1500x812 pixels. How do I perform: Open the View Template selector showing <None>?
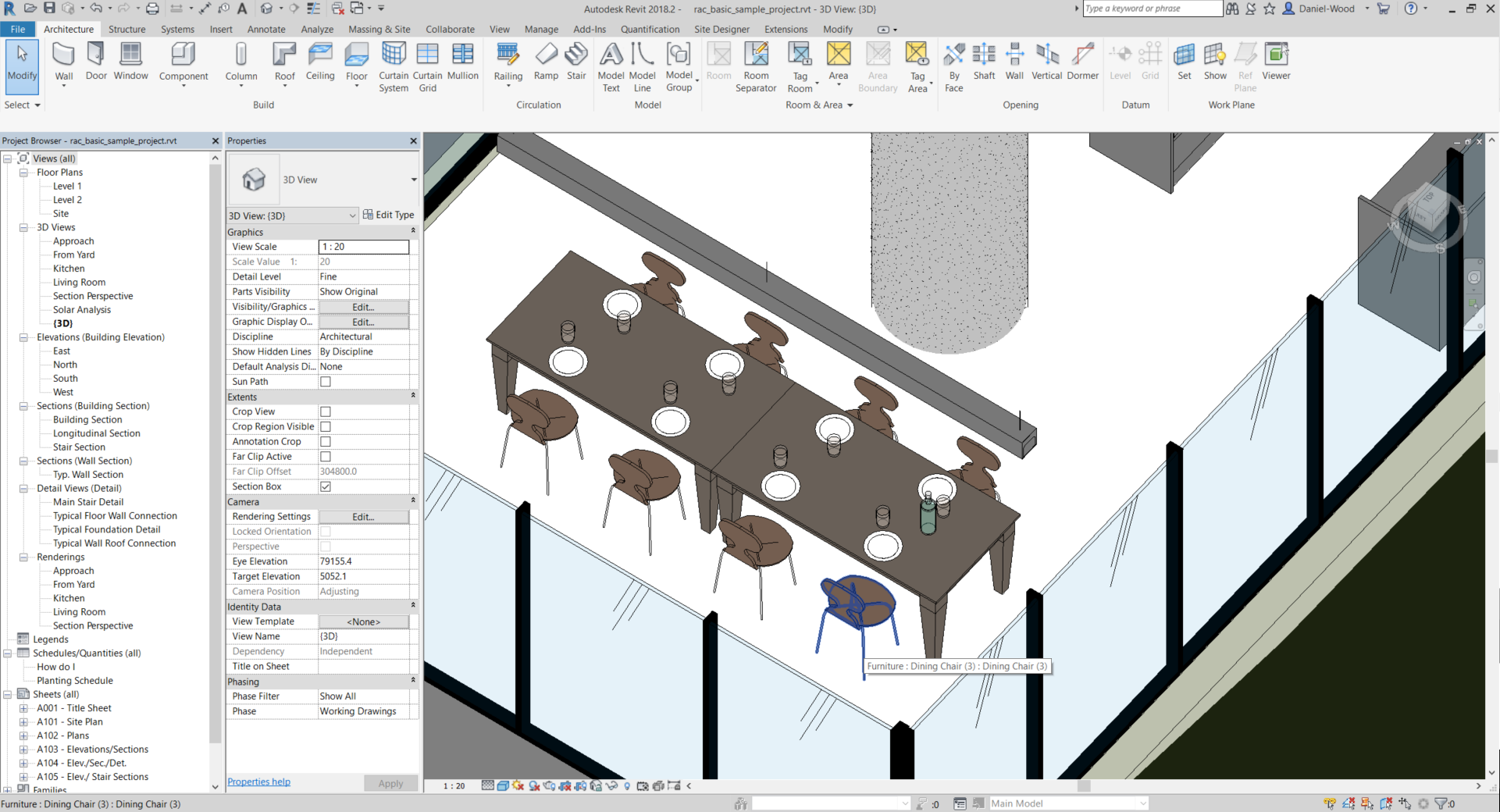pyautogui.click(x=364, y=621)
